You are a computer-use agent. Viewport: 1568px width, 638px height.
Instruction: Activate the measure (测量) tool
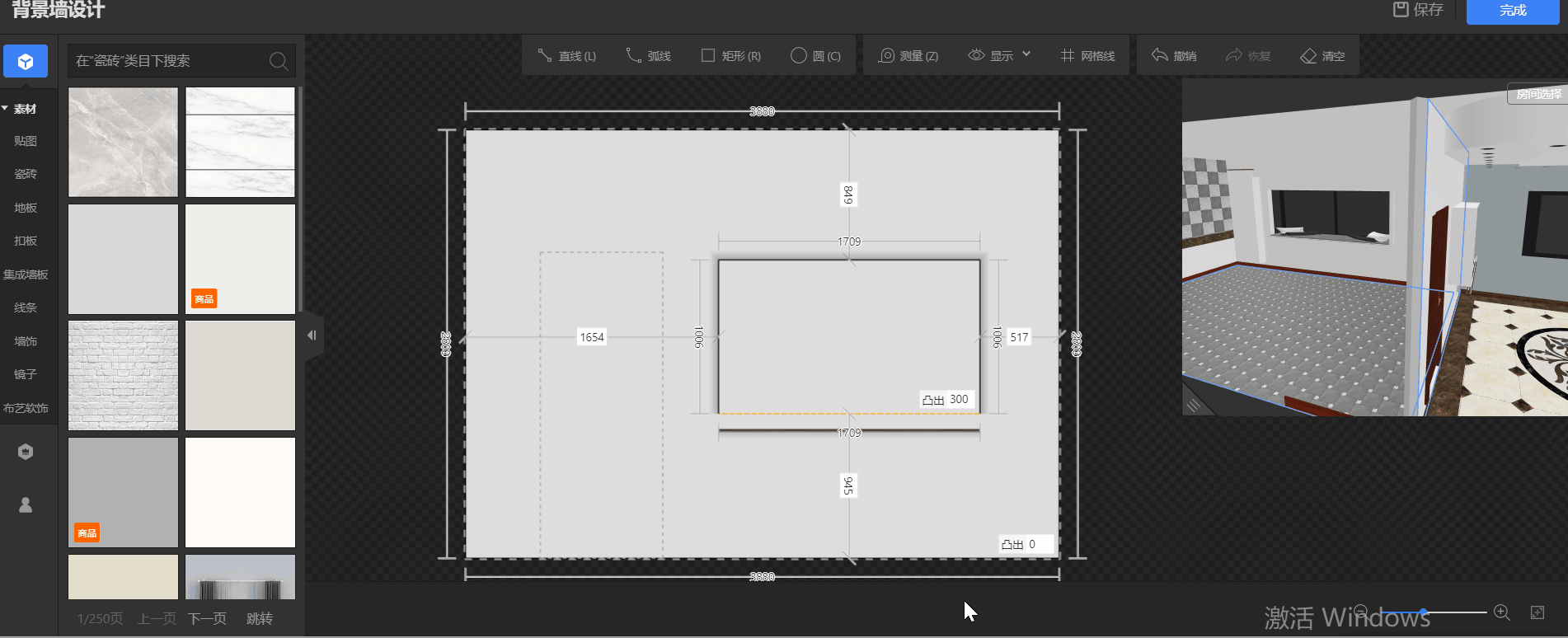point(908,56)
